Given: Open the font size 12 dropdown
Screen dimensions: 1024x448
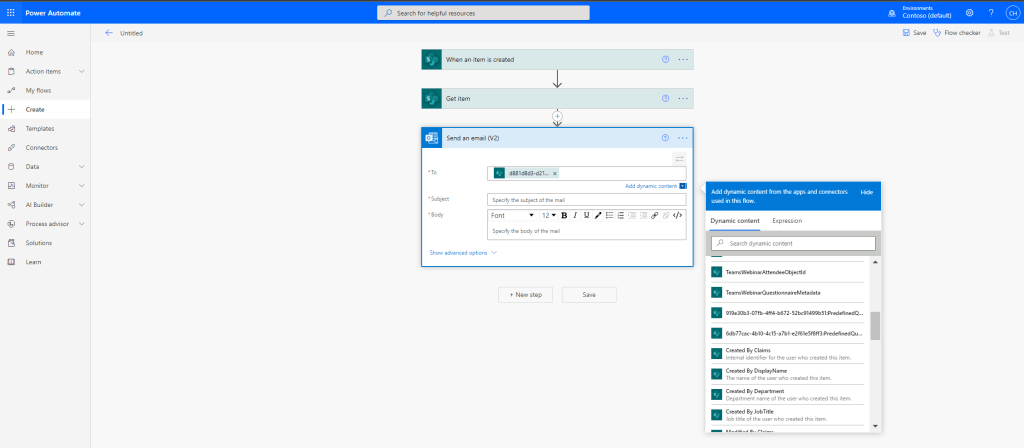Looking at the screenshot, I should click(548, 215).
